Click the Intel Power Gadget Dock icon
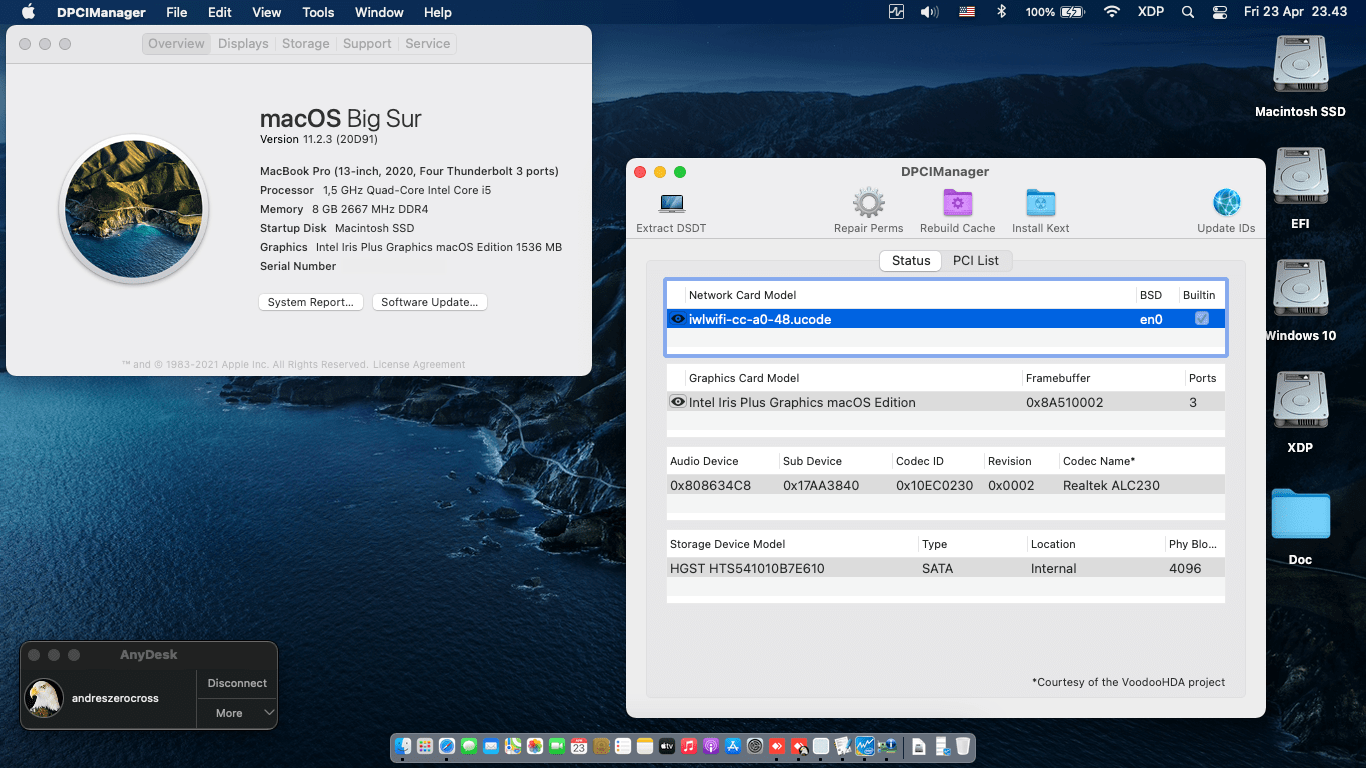The height and width of the screenshot is (768, 1366). pyautogui.click(x=865, y=746)
